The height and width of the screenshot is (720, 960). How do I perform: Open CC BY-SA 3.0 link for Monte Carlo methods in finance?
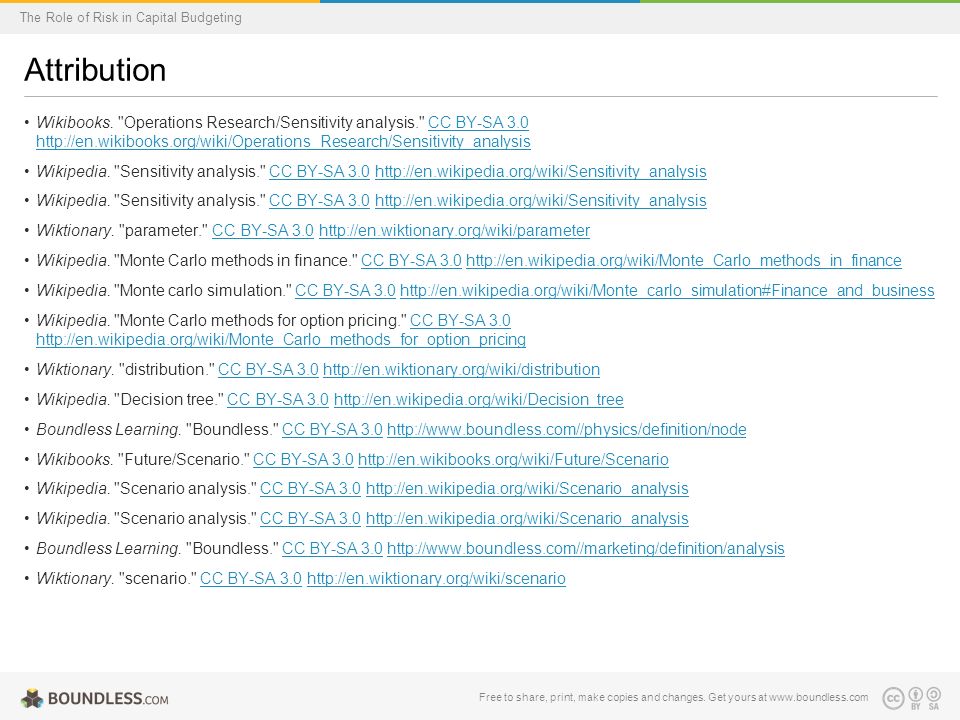coord(411,261)
